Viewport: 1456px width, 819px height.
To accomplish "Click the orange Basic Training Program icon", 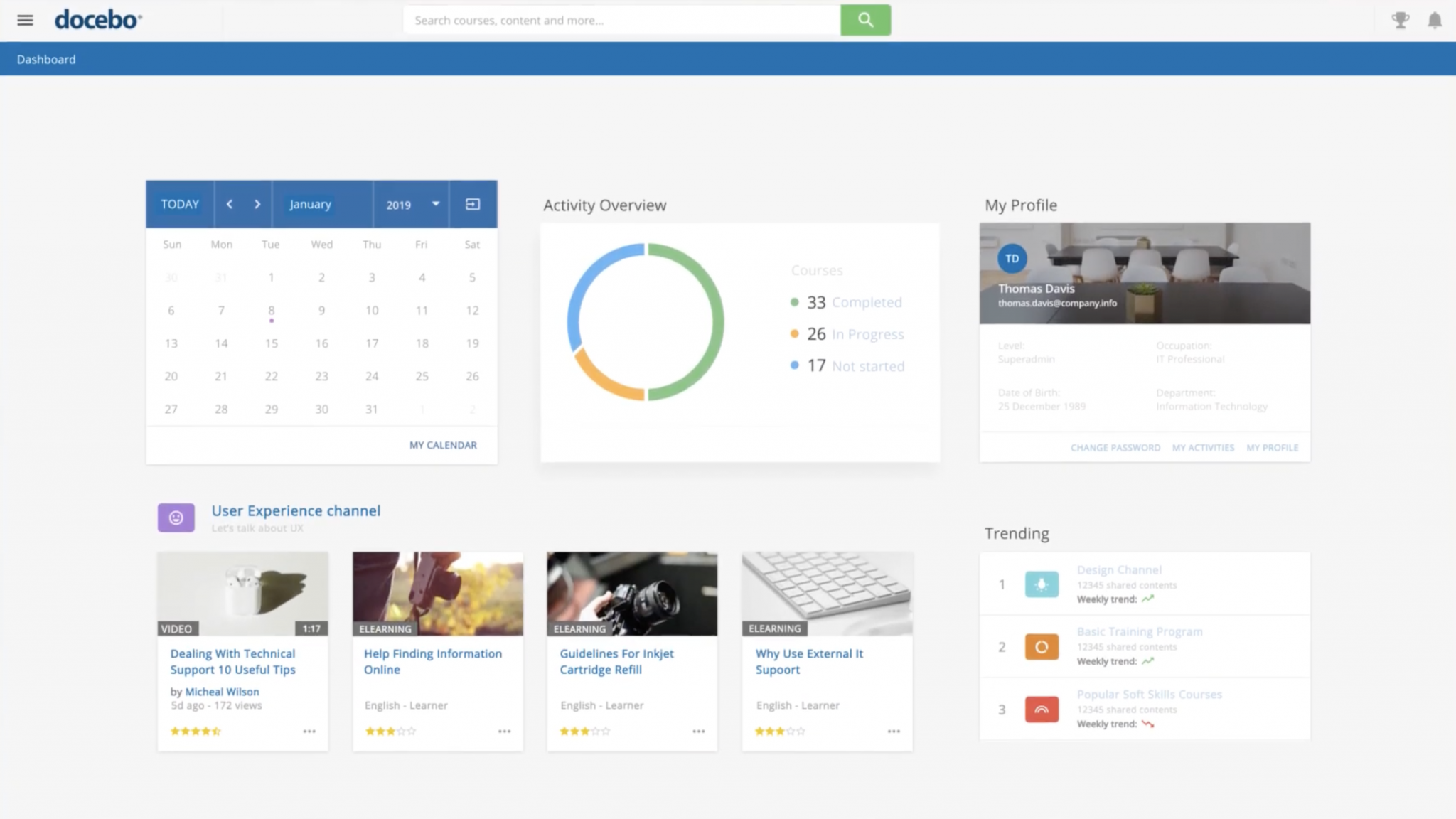I will click(1042, 647).
